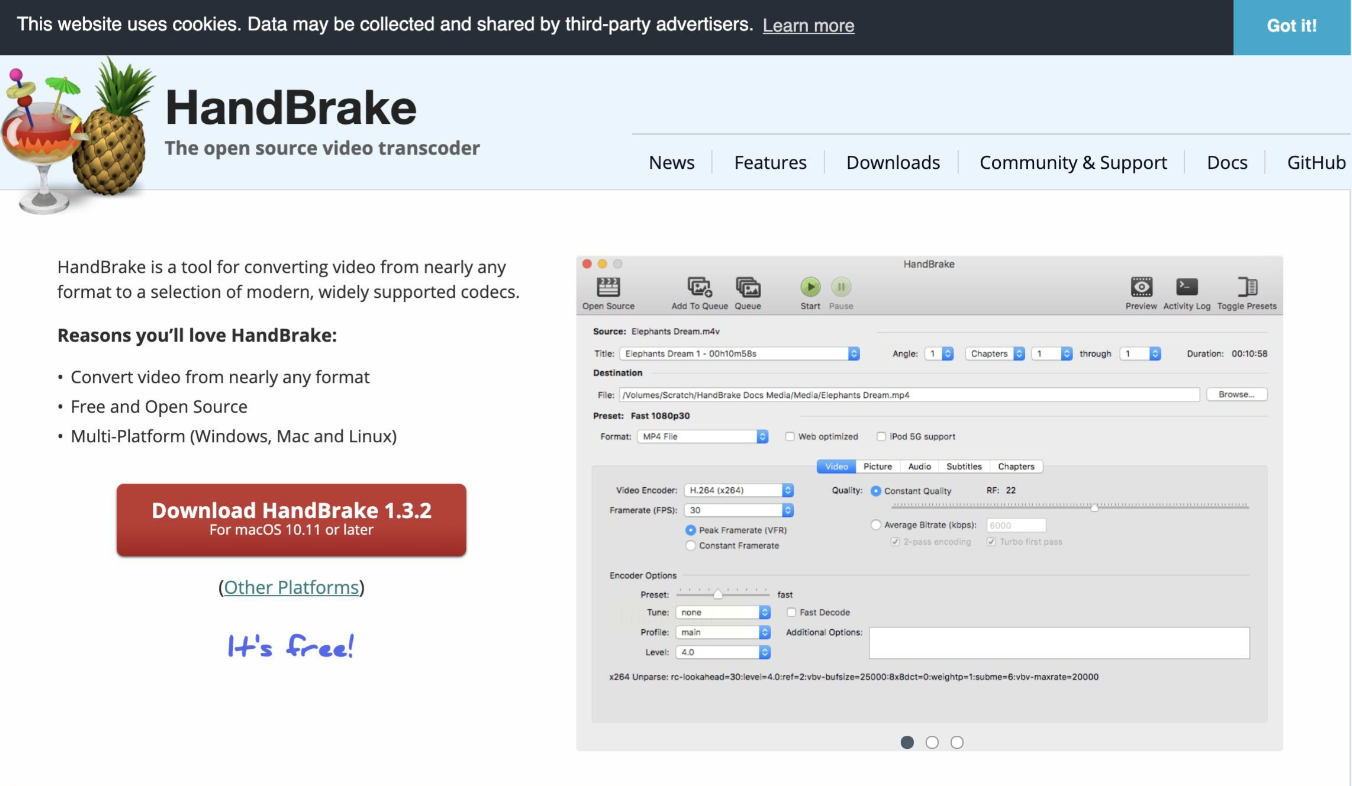1352x786 pixels.
Task: Enable the Fast Decode checkbox
Action: point(792,613)
